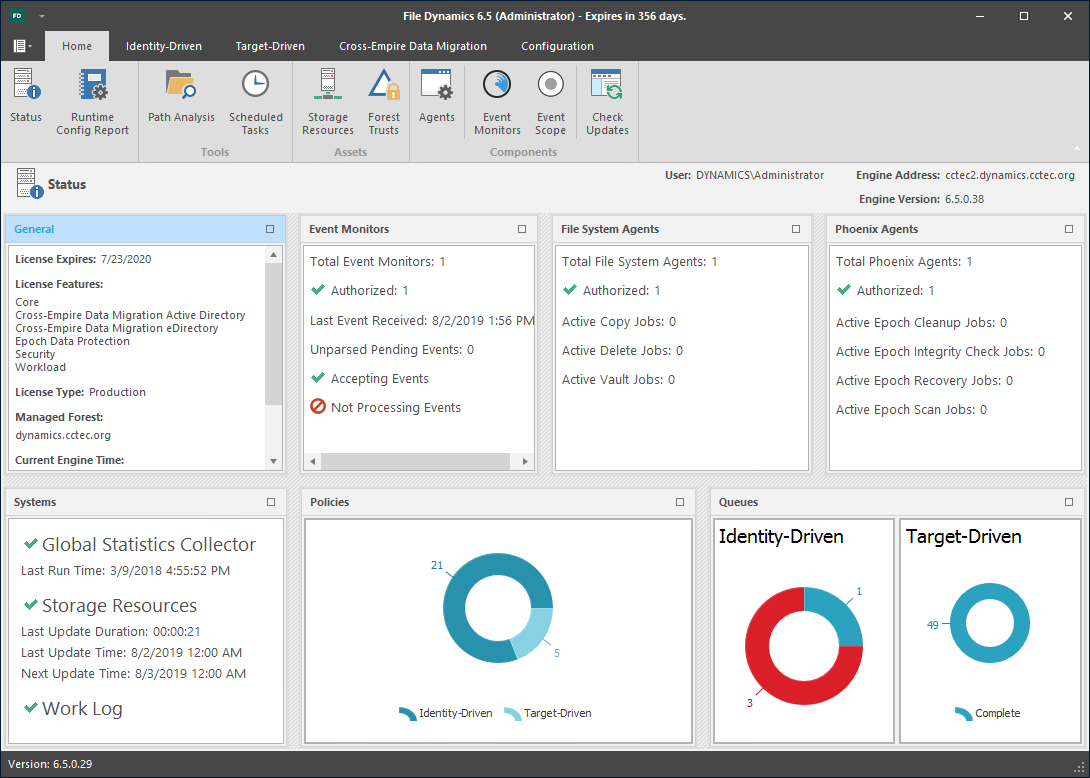Maximize the General panel
Screen dimensions: 1090x778
click(270, 229)
